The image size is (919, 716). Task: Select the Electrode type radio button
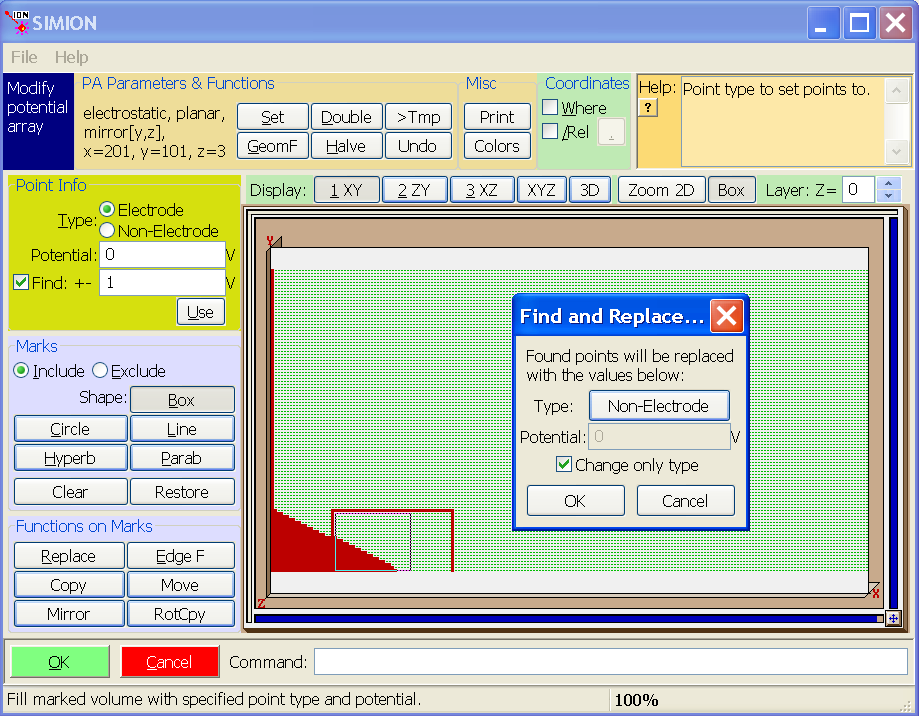coord(107,210)
